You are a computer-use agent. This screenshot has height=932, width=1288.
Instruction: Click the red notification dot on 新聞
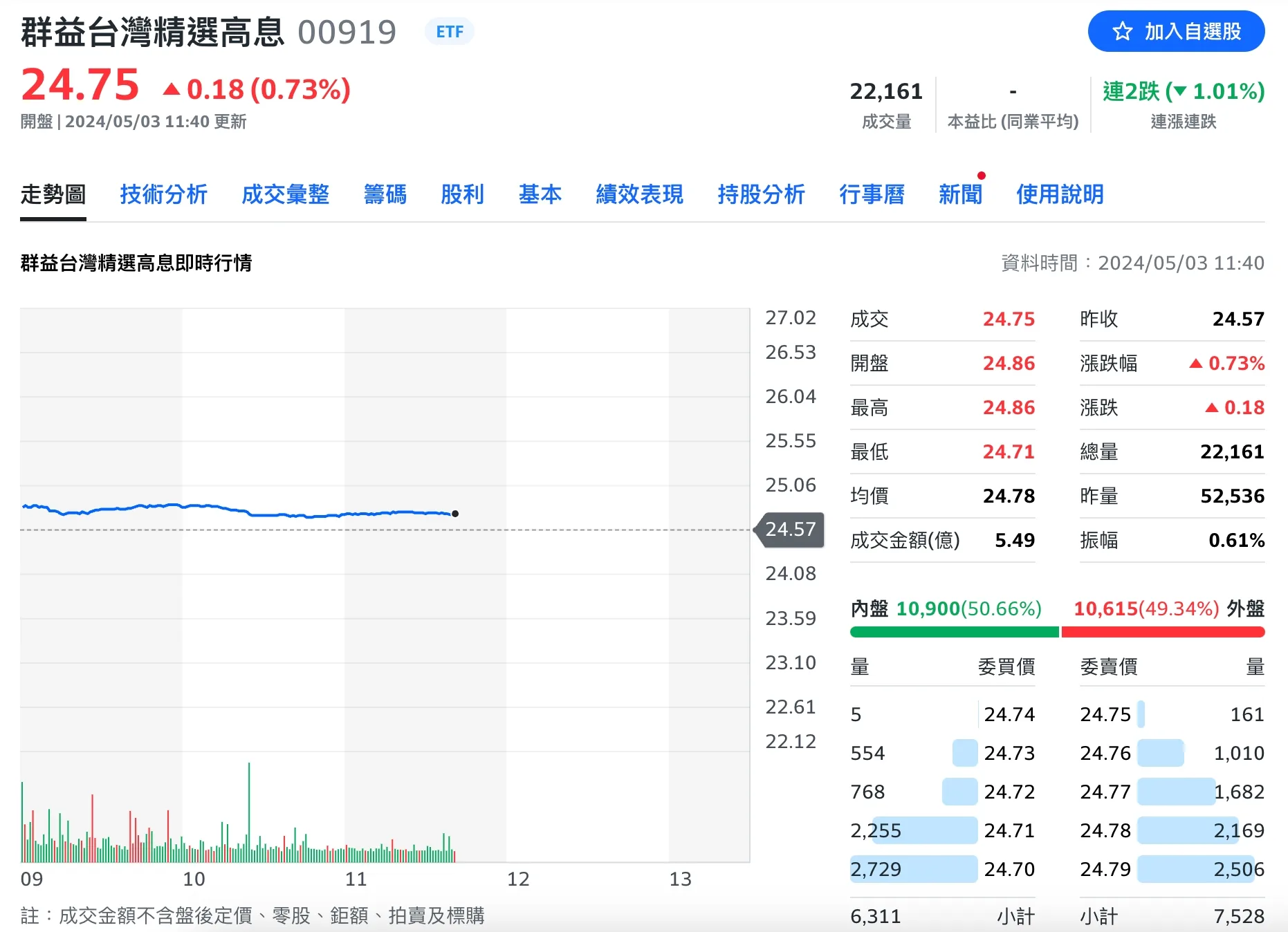tap(982, 176)
